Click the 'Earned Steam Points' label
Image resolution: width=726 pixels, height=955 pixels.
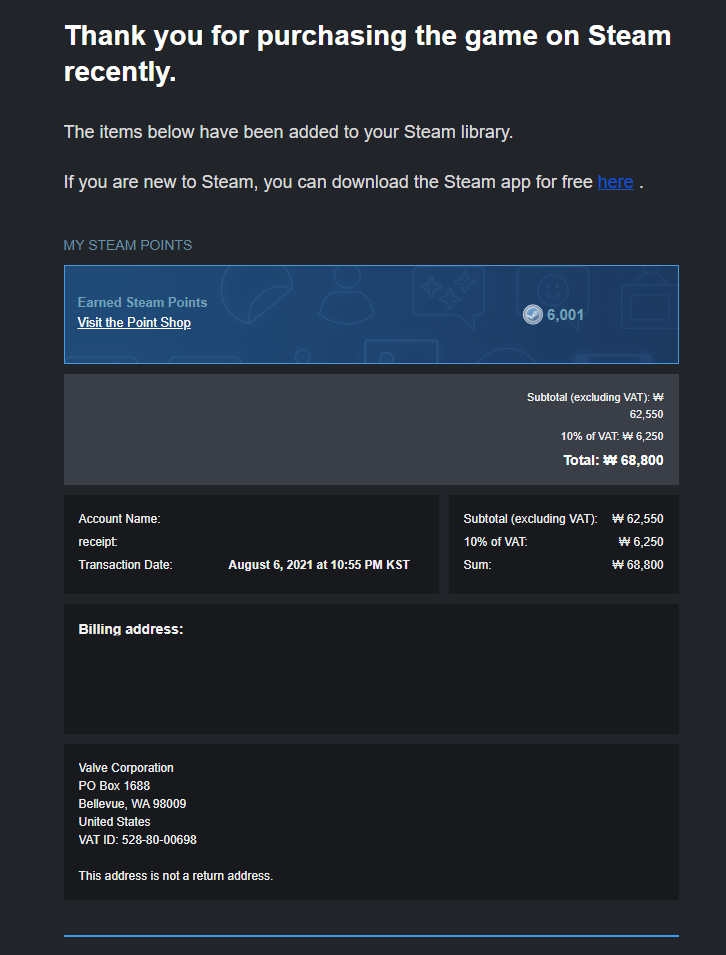point(142,302)
